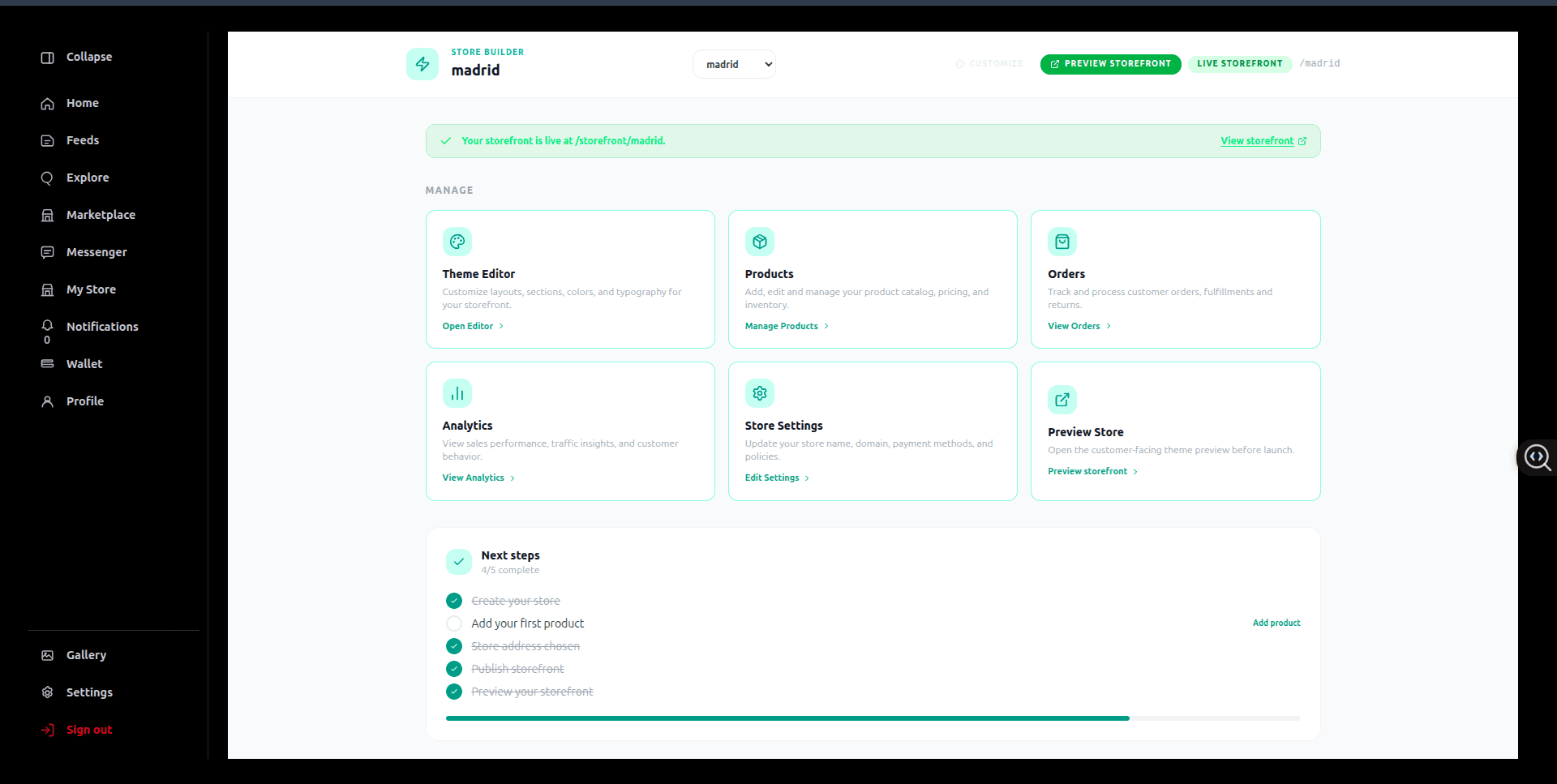This screenshot has width=1557, height=784.
Task: Click the Store Settings gear icon
Action: [760, 393]
